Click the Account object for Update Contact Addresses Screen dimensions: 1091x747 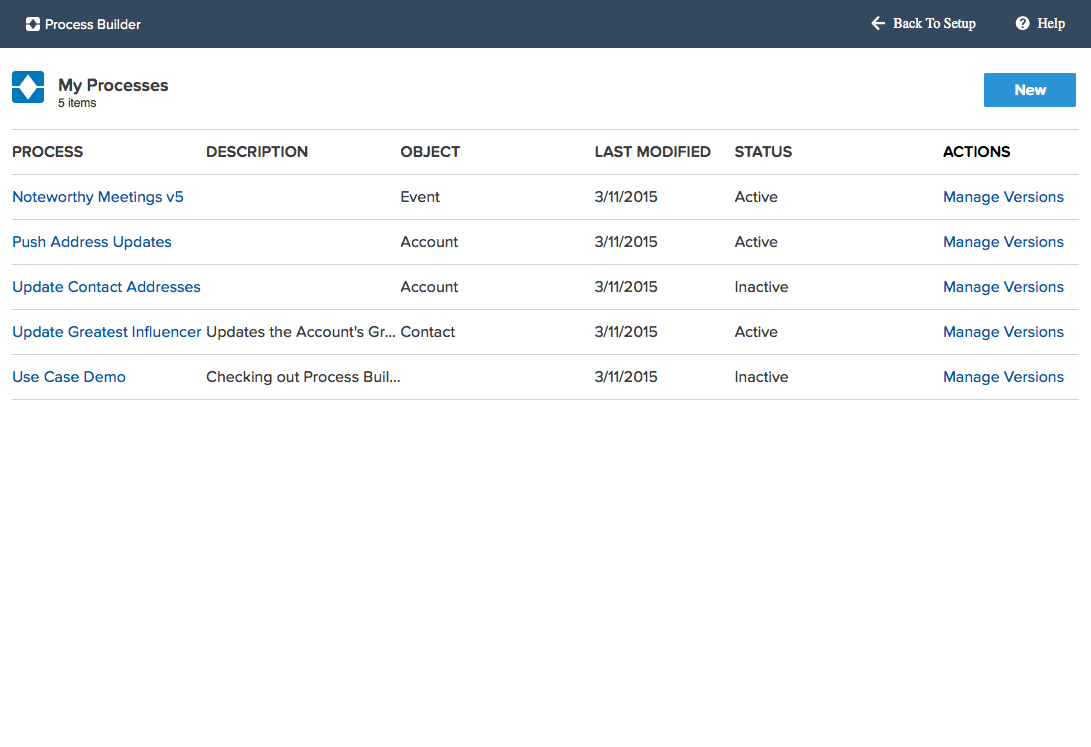pos(429,287)
